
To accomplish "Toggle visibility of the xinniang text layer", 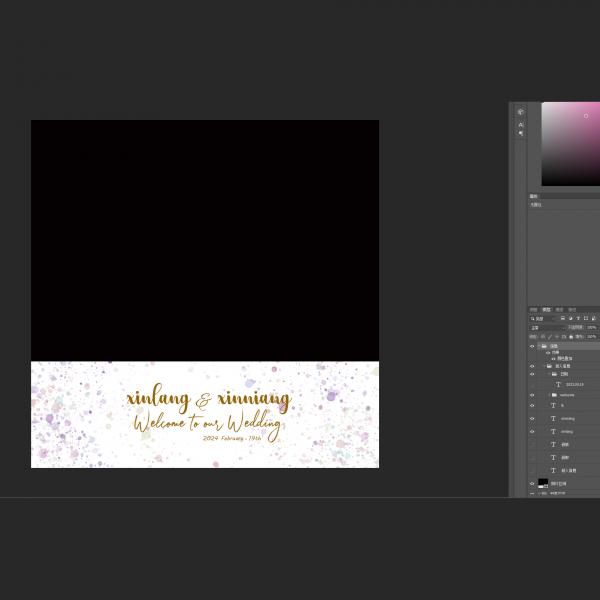I will 532,418.
